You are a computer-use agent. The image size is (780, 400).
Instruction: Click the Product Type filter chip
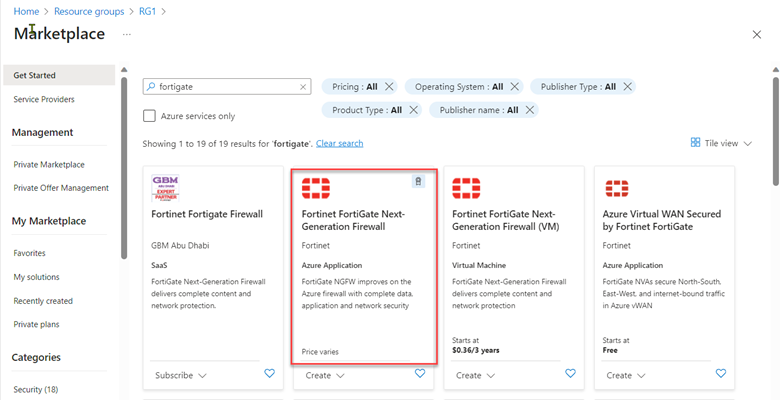[x=366, y=110]
